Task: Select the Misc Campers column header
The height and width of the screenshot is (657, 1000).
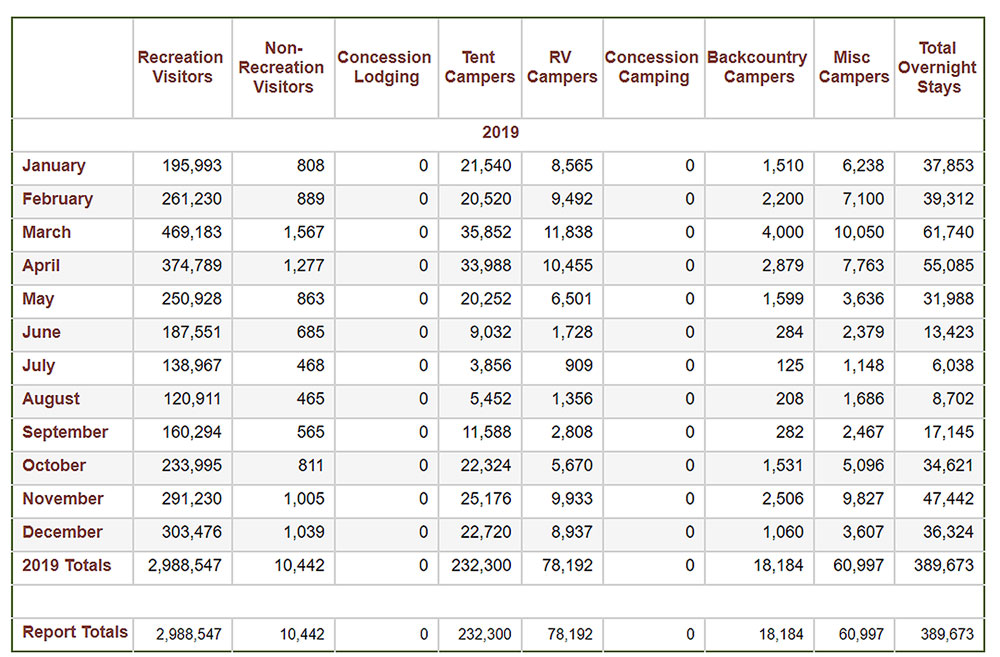Action: (x=853, y=68)
